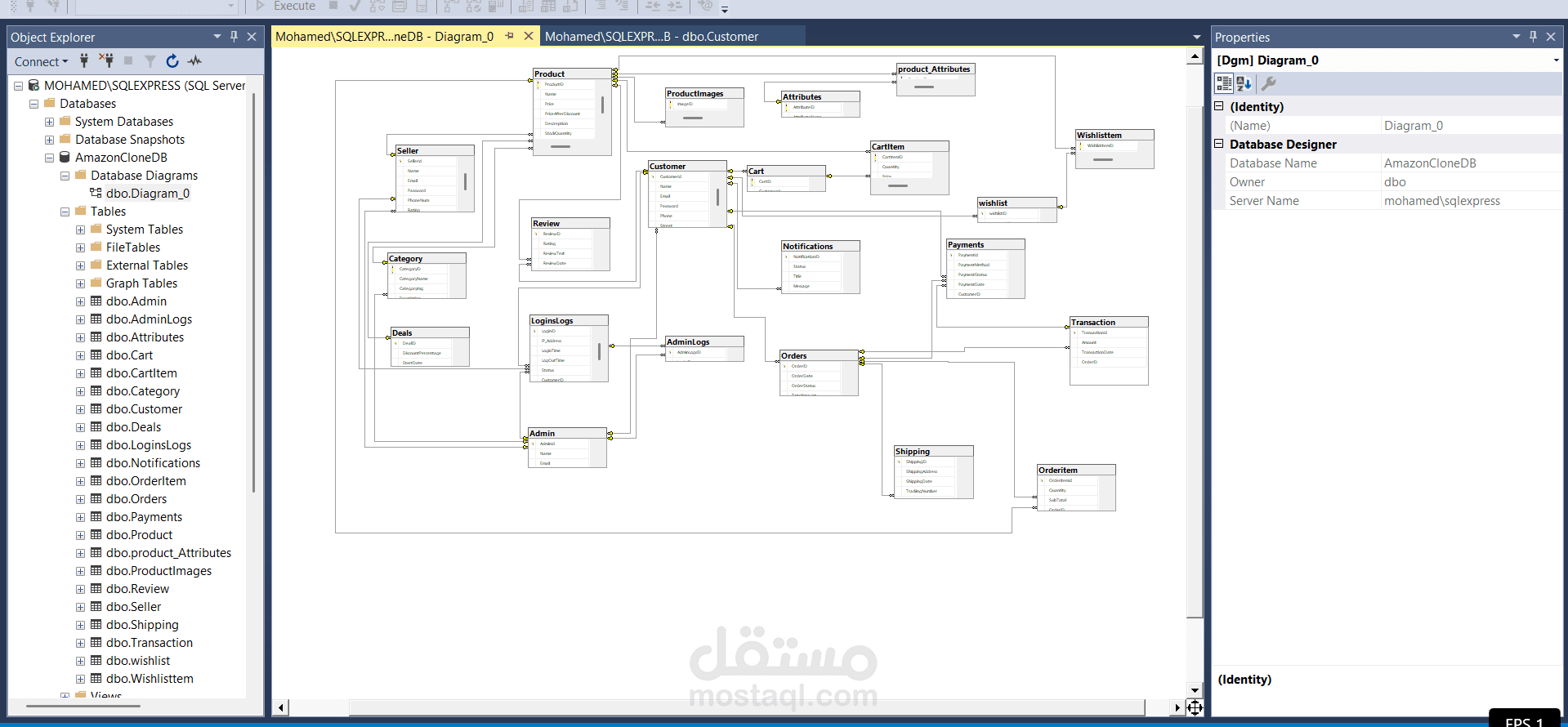1568x727 pixels.
Task: Select dbo.Transaction in Object Explorer
Action: pyautogui.click(x=150, y=642)
